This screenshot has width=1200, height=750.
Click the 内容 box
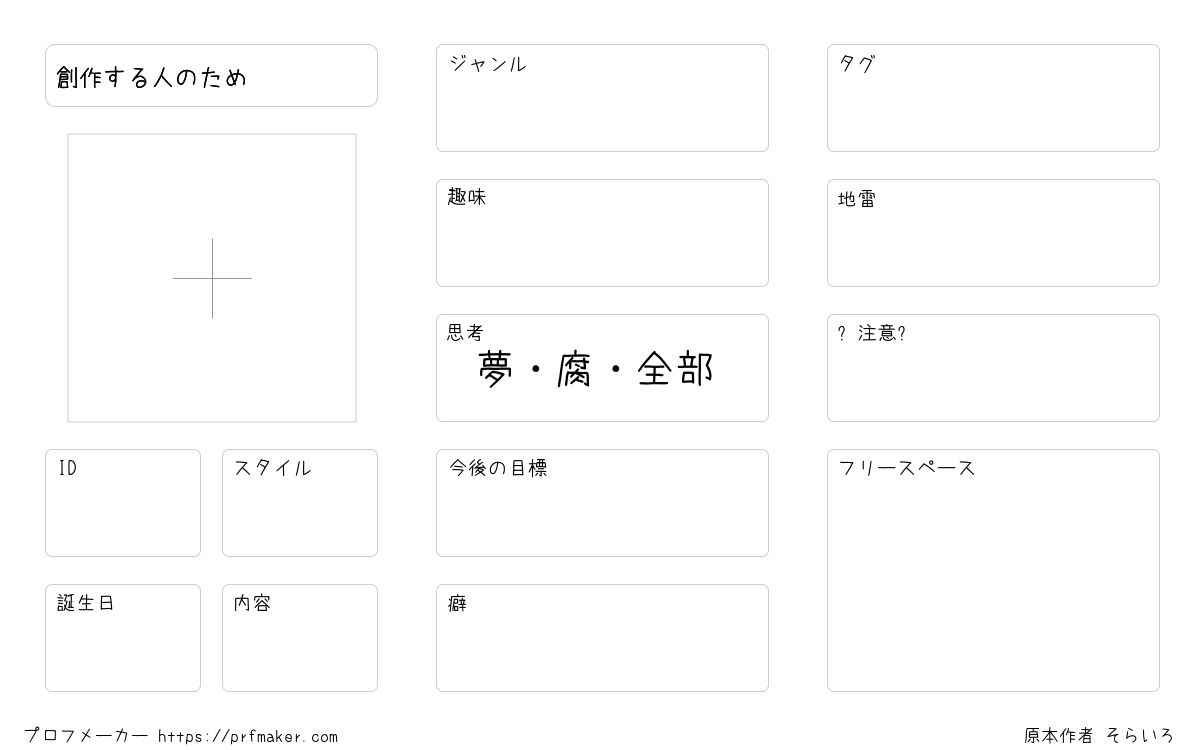click(x=300, y=638)
